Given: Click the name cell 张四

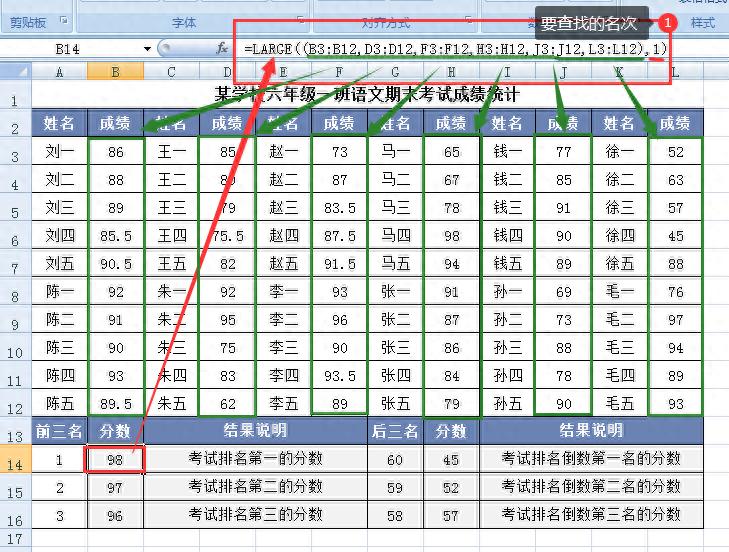Looking at the screenshot, I should pyautogui.click(x=395, y=376).
